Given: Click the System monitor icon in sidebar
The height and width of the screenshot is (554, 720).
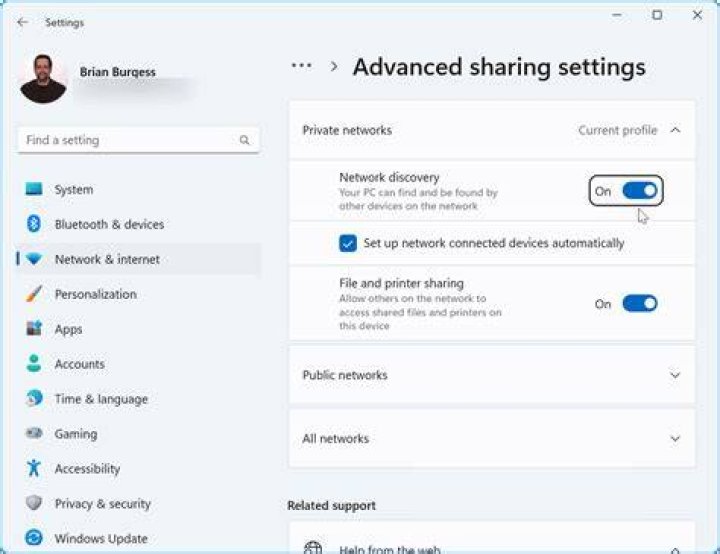Looking at the screenshot, I should tap(34, 189).
